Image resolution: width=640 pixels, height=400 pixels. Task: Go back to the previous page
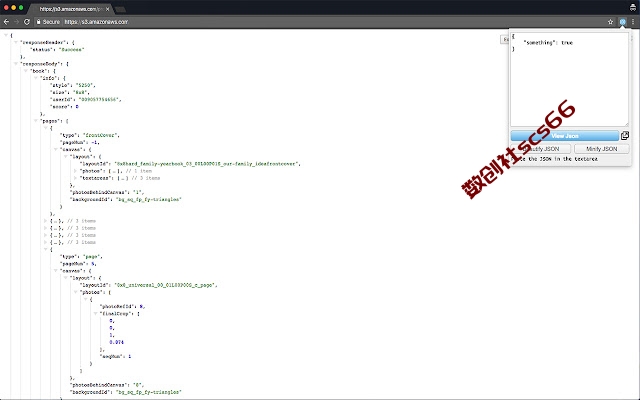(7, 22)
